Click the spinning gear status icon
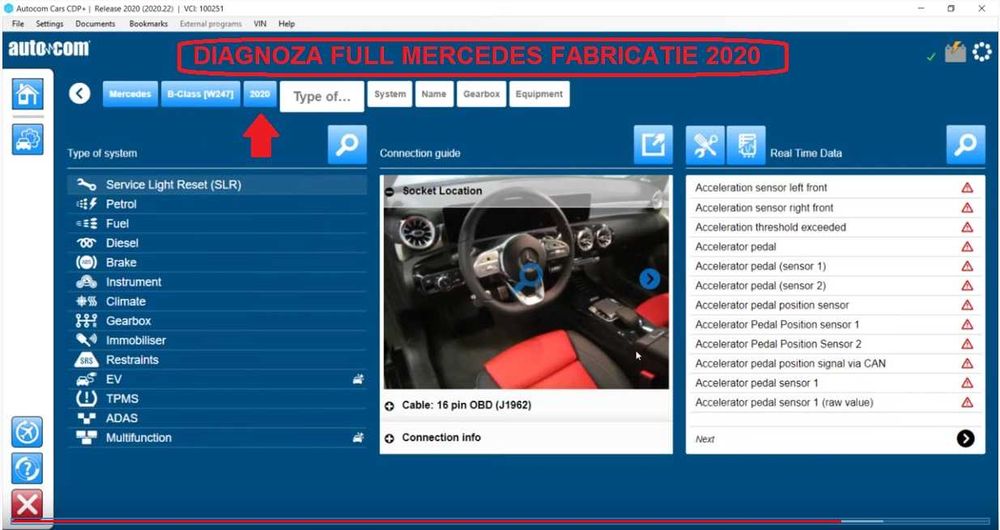1000x530 pixels. point(982,52)
